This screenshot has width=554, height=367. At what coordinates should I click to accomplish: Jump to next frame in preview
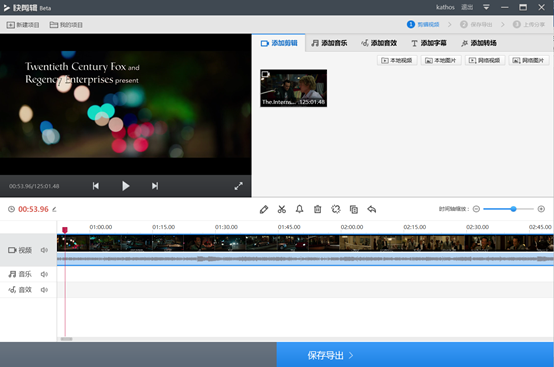(x=155, y=186)
